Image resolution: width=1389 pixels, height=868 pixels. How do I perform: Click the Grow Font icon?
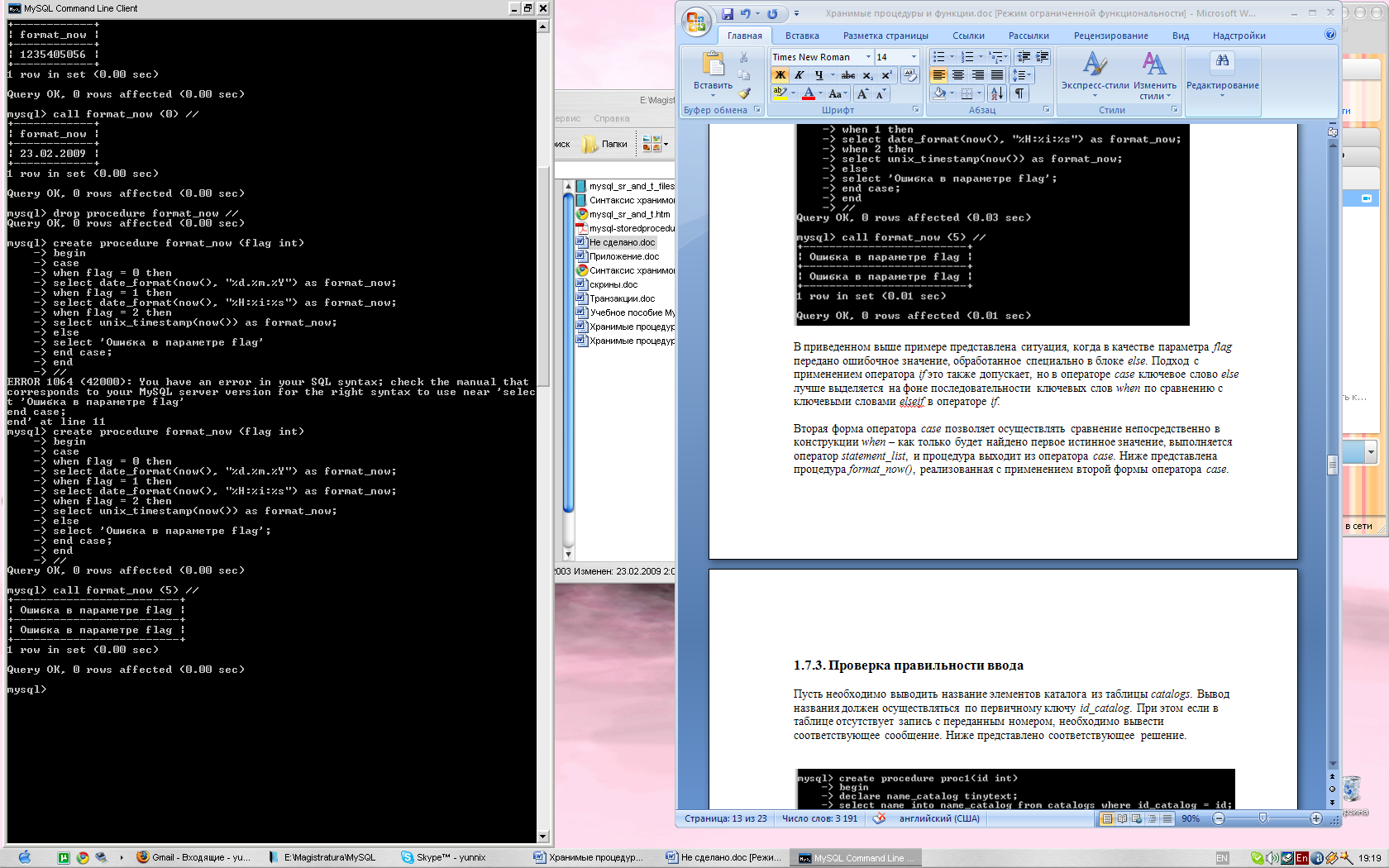tap(862, 93)
